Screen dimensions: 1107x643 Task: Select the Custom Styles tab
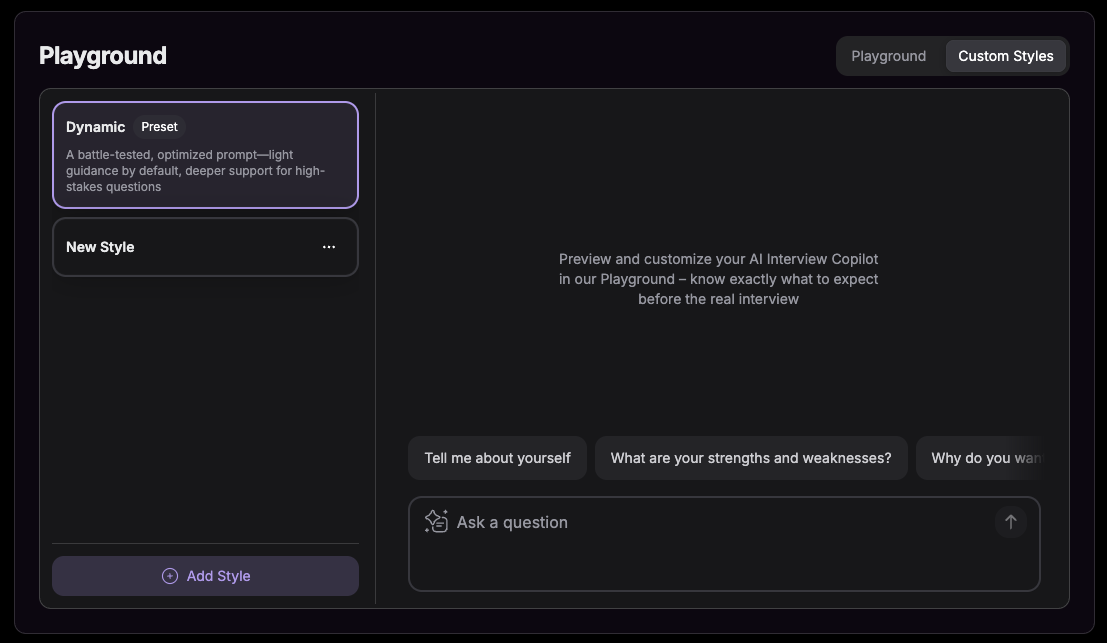[x=1005, y=56]
